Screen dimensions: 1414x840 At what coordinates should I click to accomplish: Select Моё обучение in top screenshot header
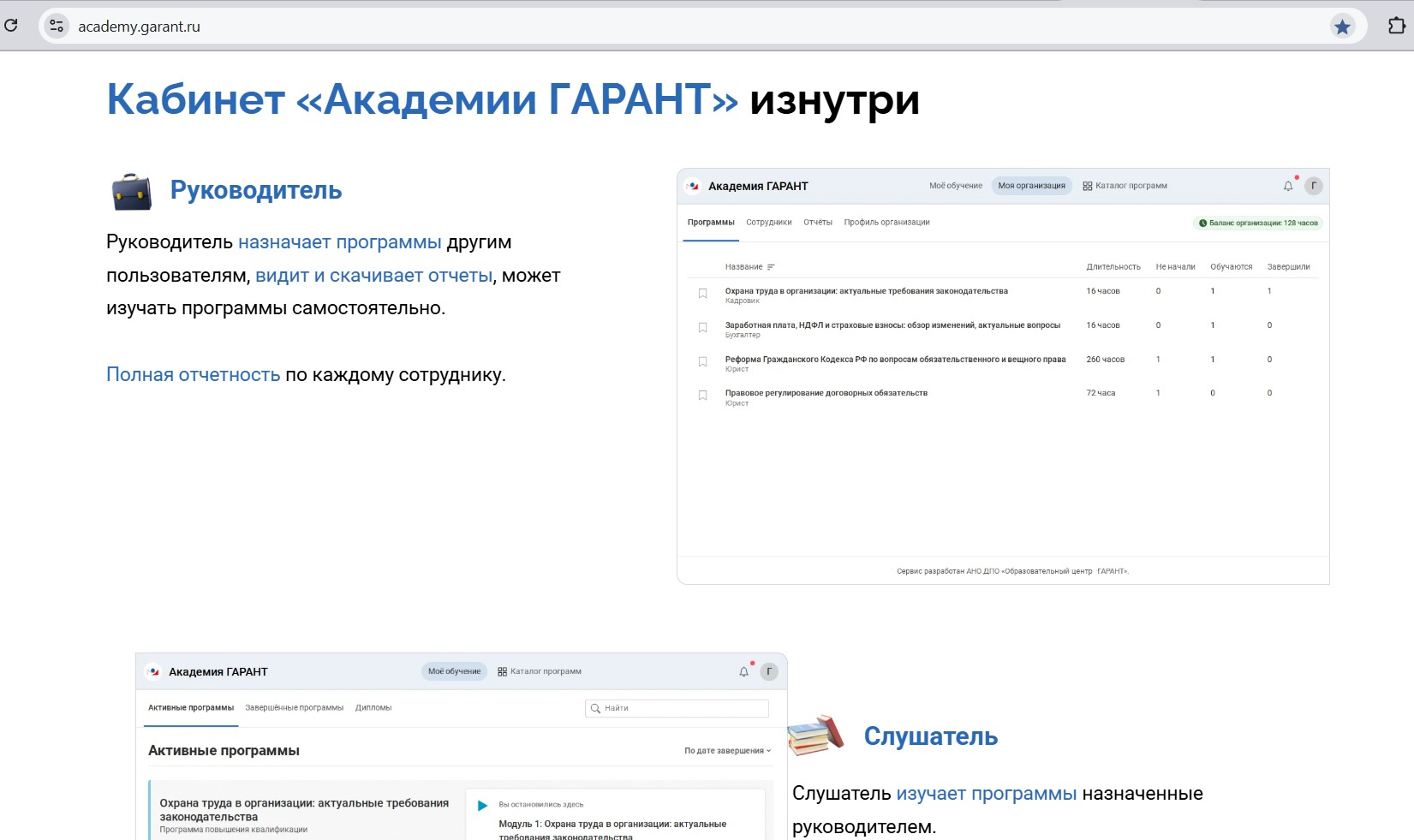tap(956, 186)
